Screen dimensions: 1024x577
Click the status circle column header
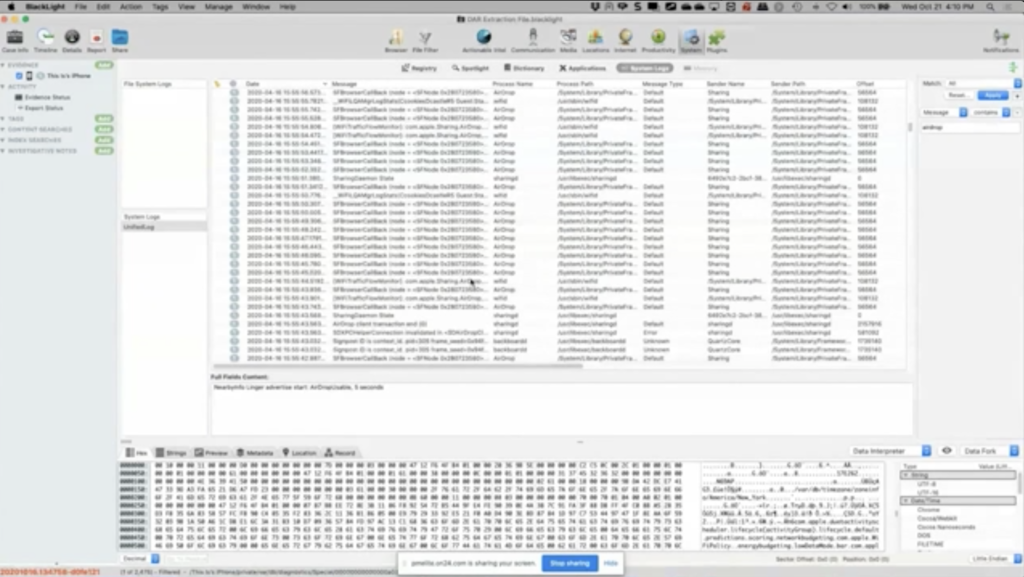[x=233, y=84]
